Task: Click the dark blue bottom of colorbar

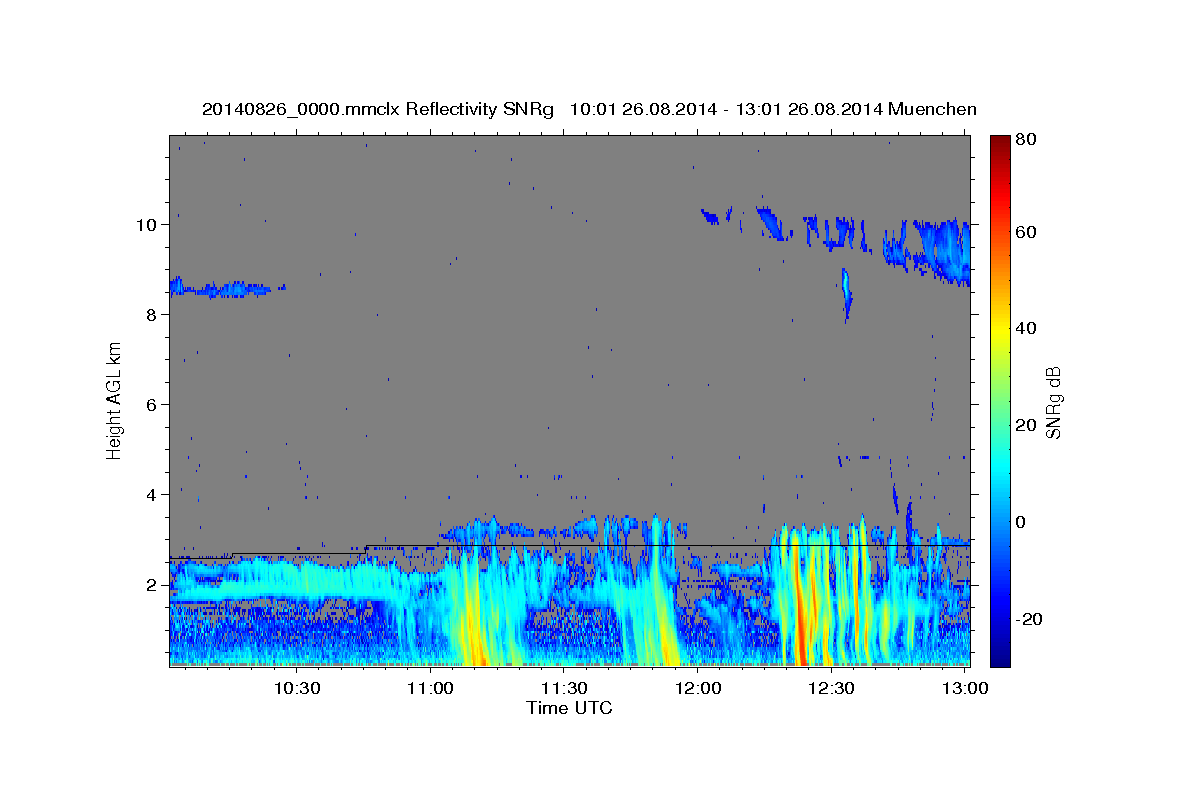Action: 1000,655
